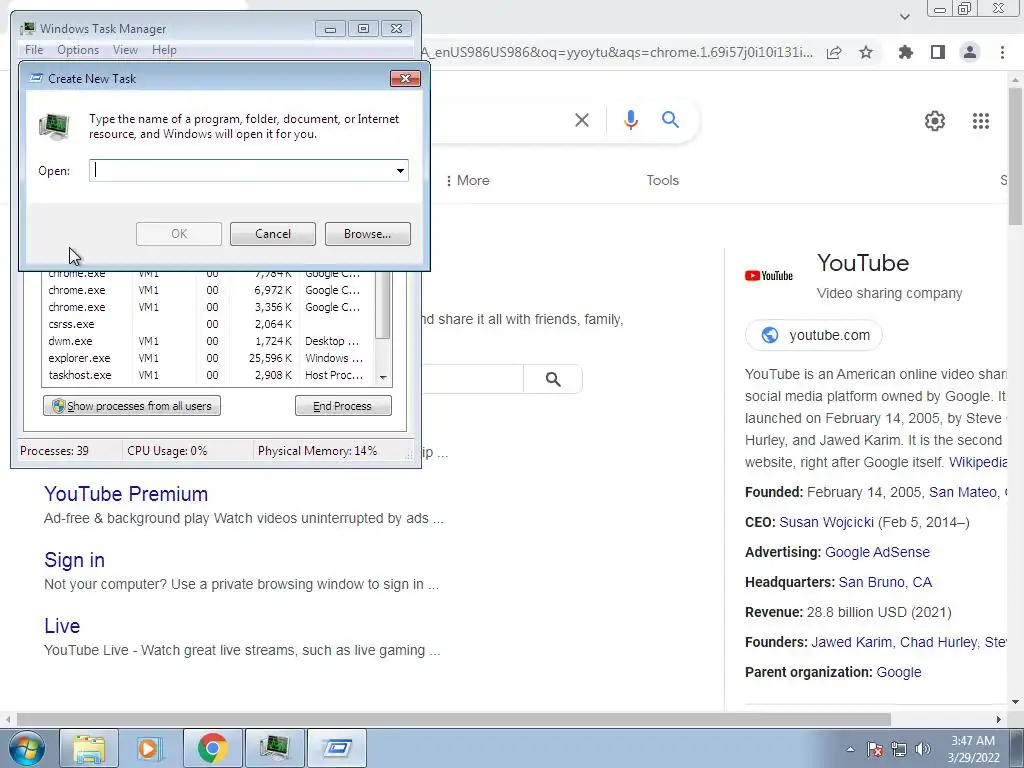Open Parent organization Google link

click(x=899, y=672)
